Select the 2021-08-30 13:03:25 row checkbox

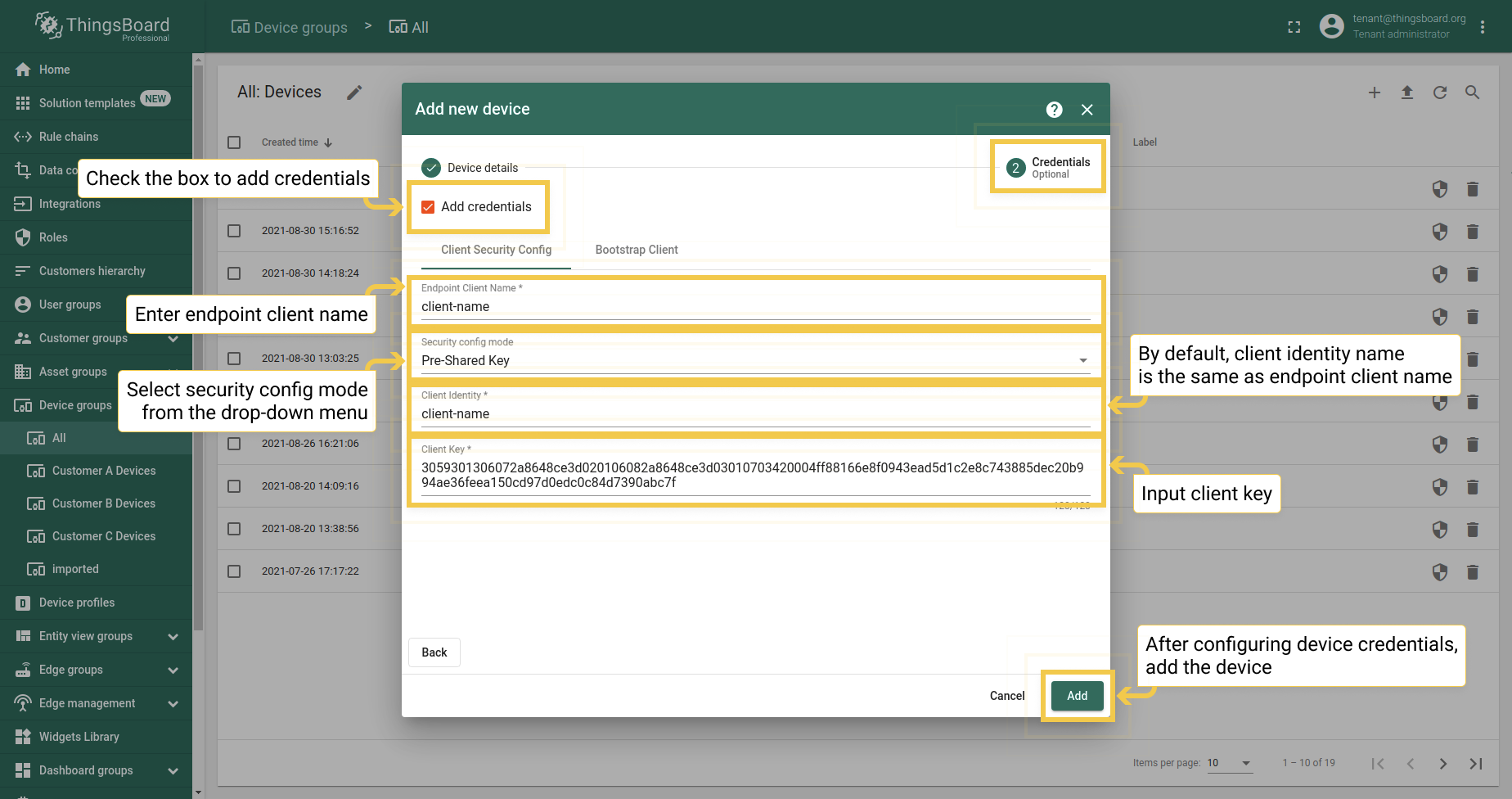234,359
